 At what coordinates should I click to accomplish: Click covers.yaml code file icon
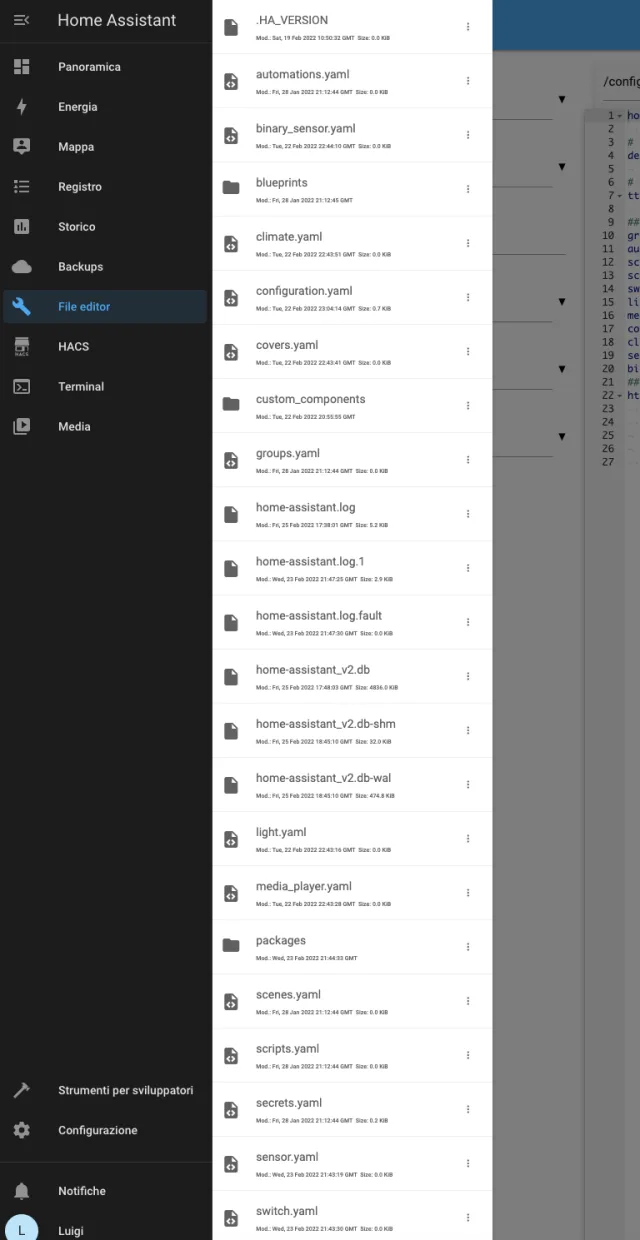pyautogui.click(x=231, y=351)
